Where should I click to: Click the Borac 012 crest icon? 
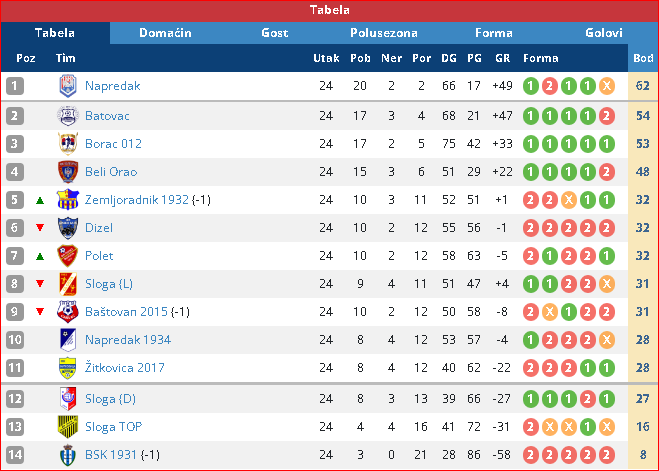(x=68, y=144)
